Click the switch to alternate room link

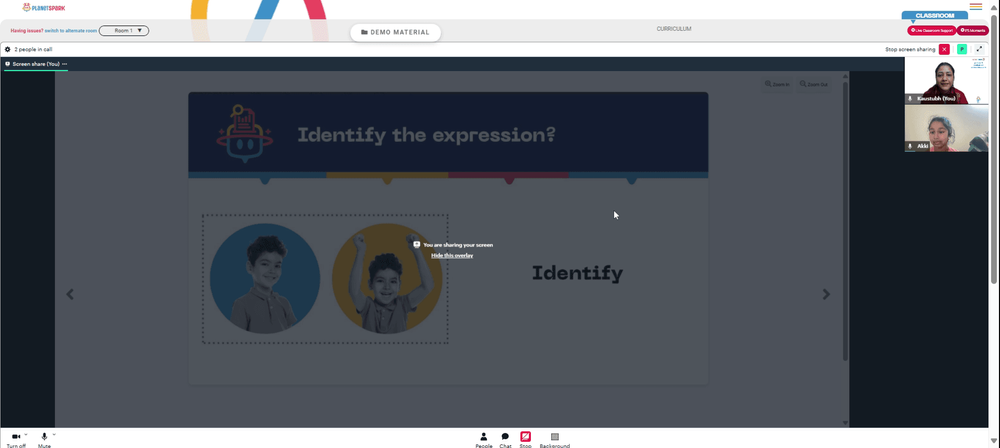coord(71,31)
